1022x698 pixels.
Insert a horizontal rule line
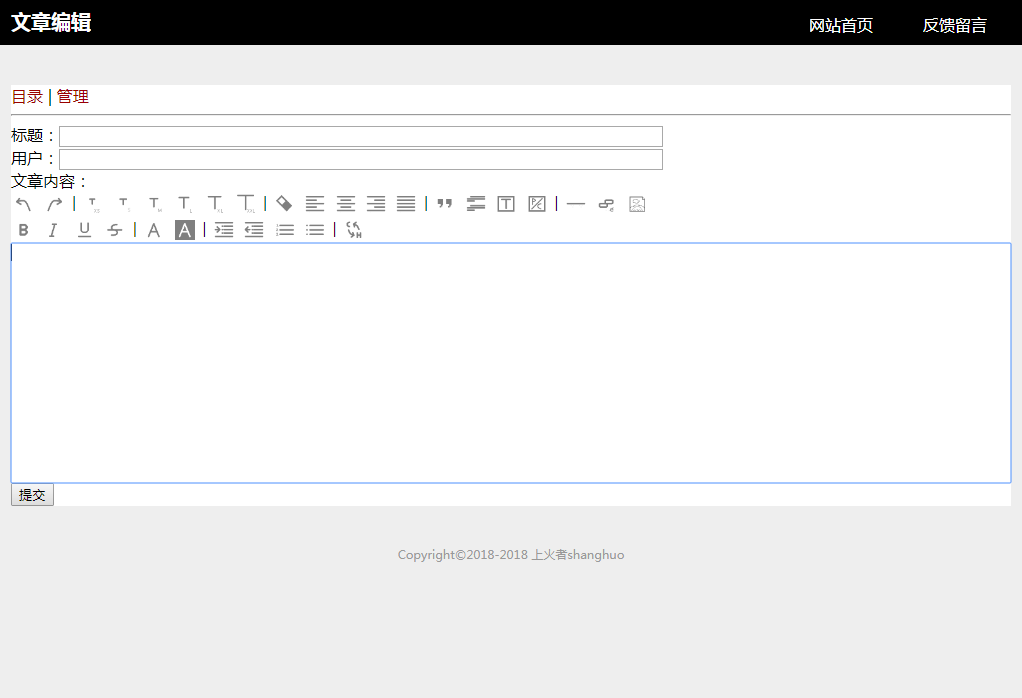pyautogui.click(x=575, y=204)
